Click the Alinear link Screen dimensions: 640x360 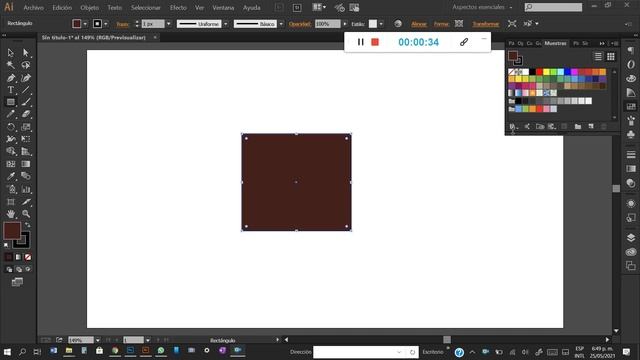(419, 24)
